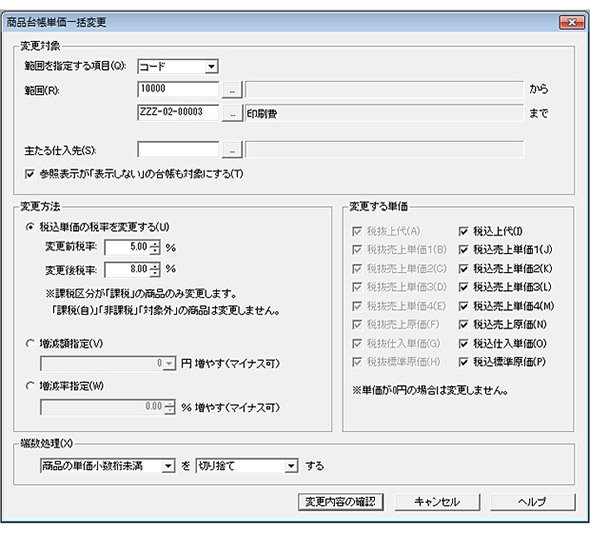Click the キャンセル button
Image resolution: width=590 pixels, height=533 pixels.
(x=437, y=502)
